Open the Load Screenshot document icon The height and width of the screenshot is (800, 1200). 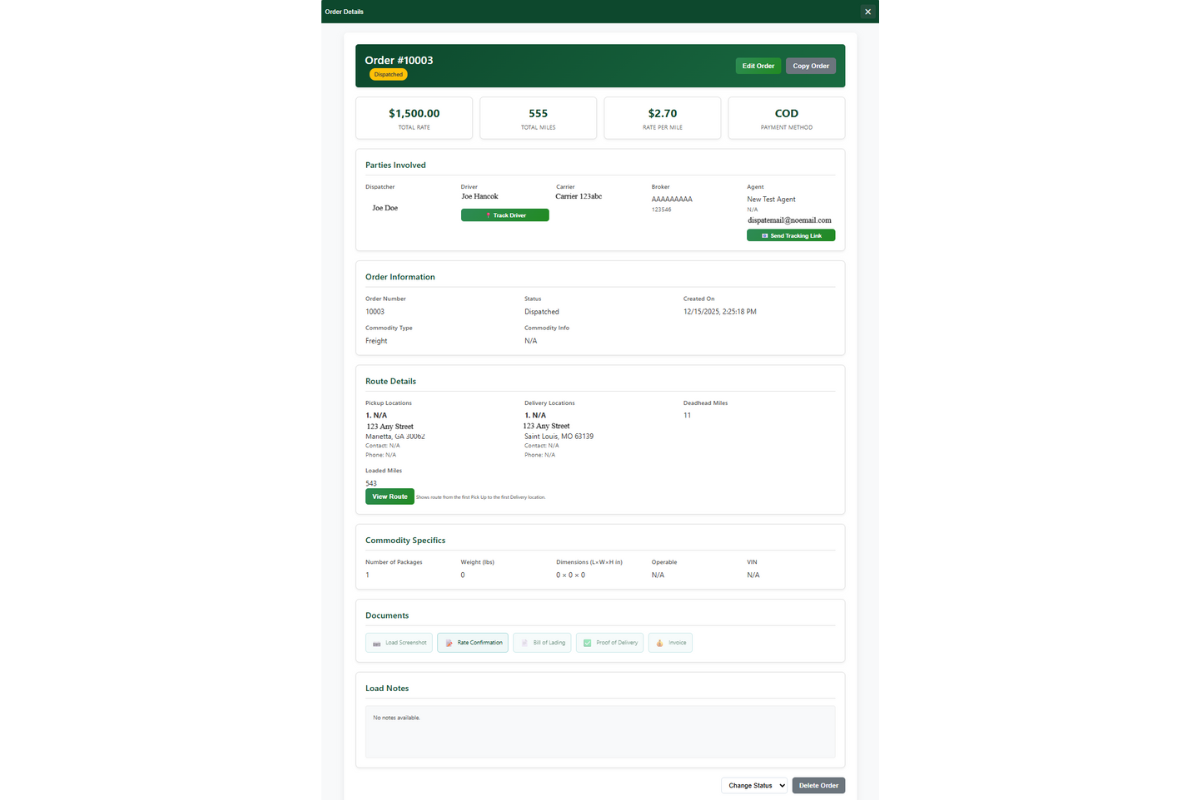tap(378, 642)
